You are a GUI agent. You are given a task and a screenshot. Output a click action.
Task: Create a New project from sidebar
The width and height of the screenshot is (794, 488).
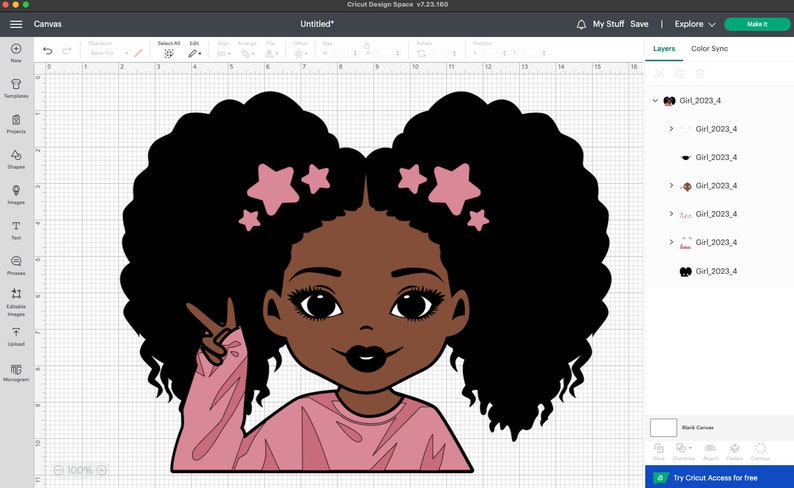pyautogui.click(x=16, y=53)
